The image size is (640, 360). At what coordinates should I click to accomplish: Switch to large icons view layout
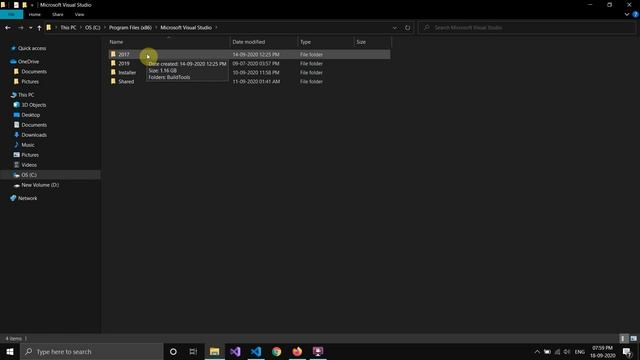[633, 338]
